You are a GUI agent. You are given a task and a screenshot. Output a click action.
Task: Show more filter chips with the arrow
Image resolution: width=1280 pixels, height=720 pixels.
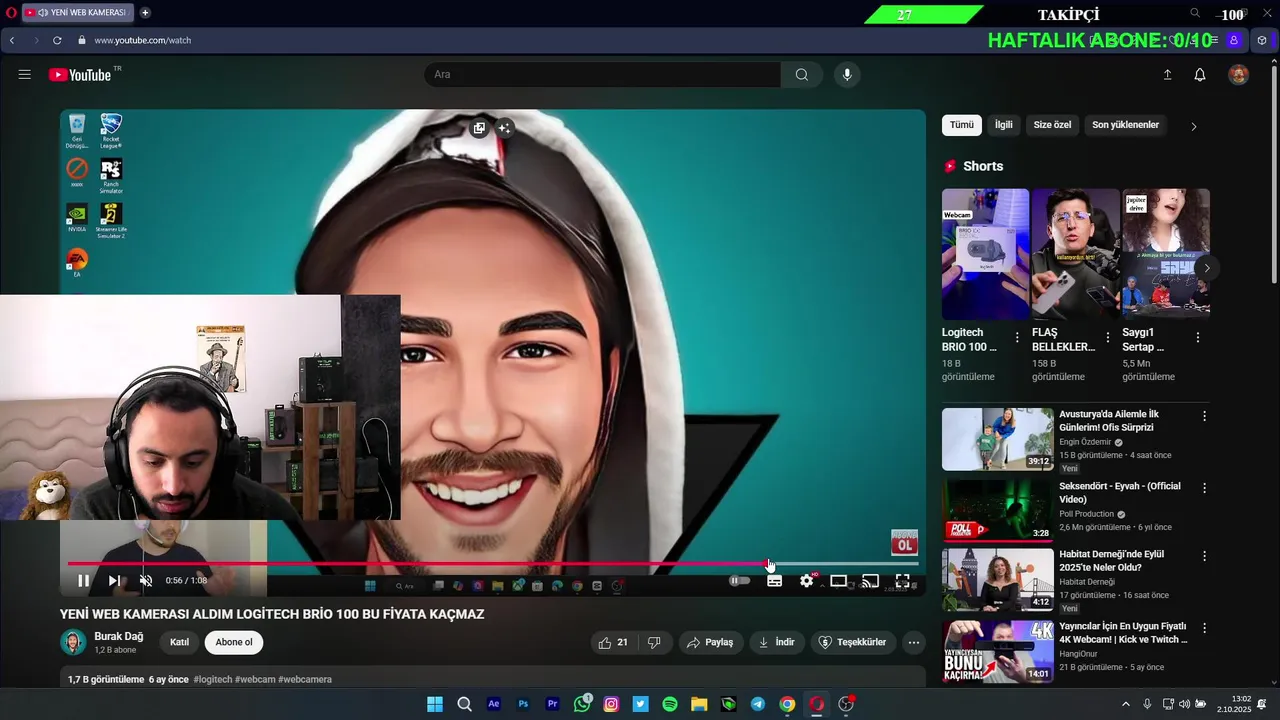1193,126
